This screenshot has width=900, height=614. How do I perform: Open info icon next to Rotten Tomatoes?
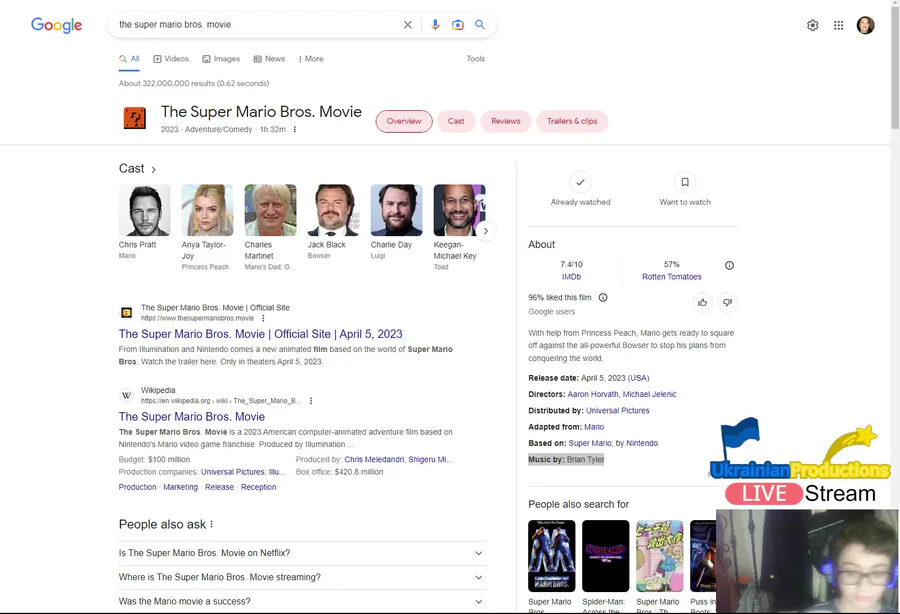pyautogui.click(x=729, y=265)
